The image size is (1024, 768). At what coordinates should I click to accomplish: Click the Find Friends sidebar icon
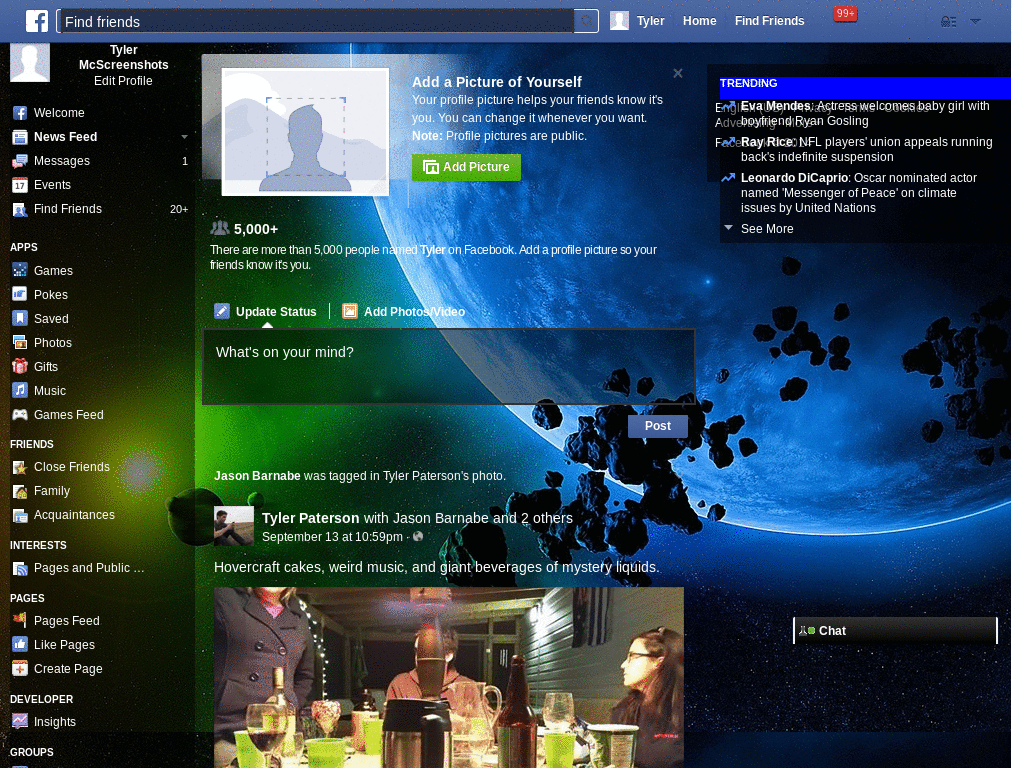(x=20, y=210)
